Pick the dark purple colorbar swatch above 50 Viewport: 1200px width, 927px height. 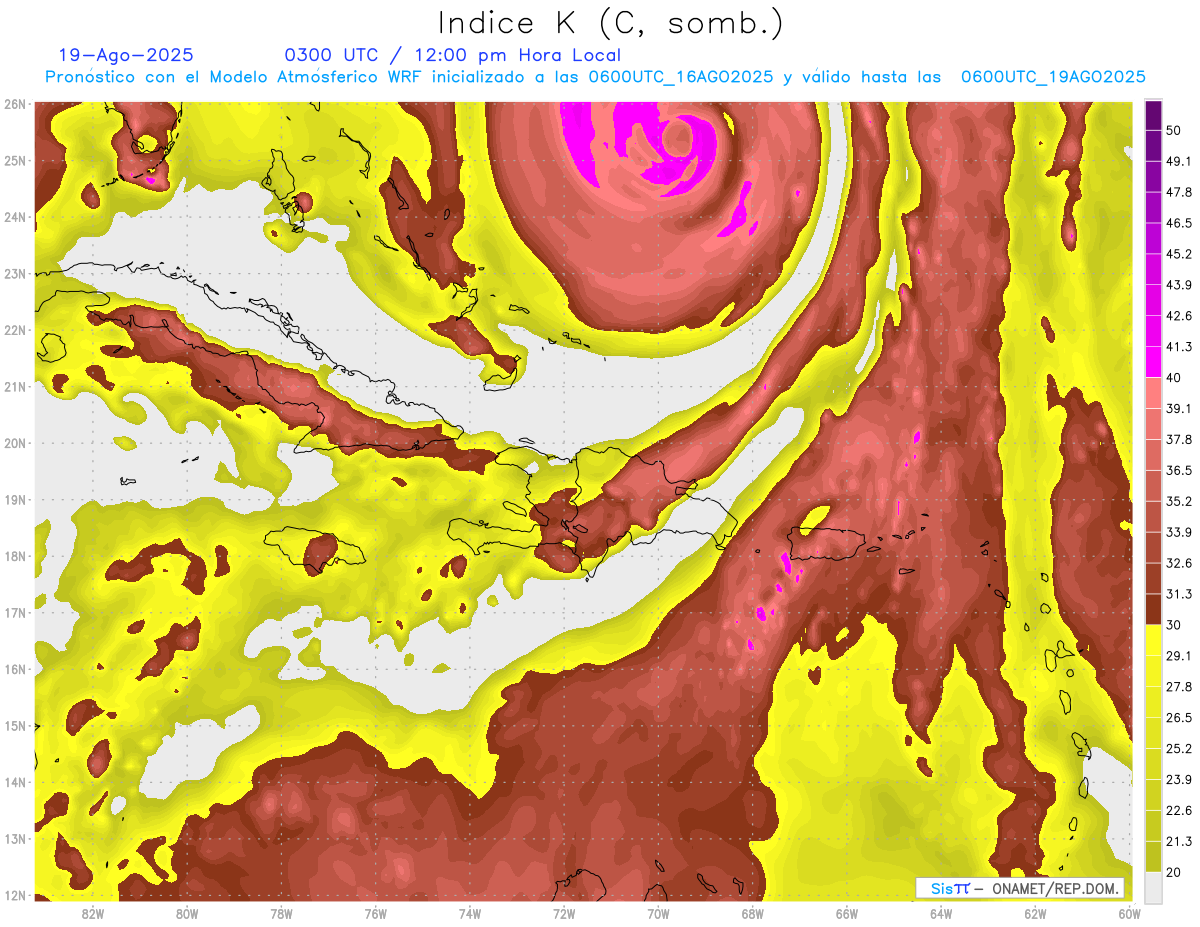point(1153,116)
